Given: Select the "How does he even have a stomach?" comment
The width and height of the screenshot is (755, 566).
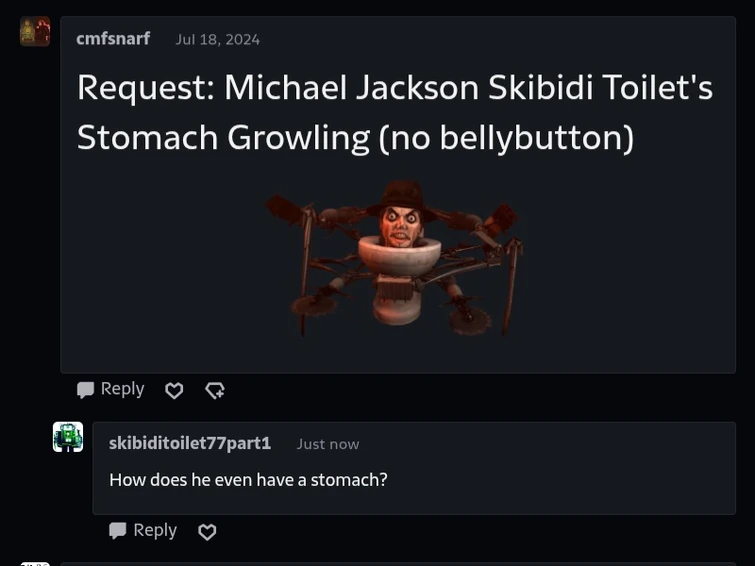Looking at the screenshot, I should coord(248,480).
